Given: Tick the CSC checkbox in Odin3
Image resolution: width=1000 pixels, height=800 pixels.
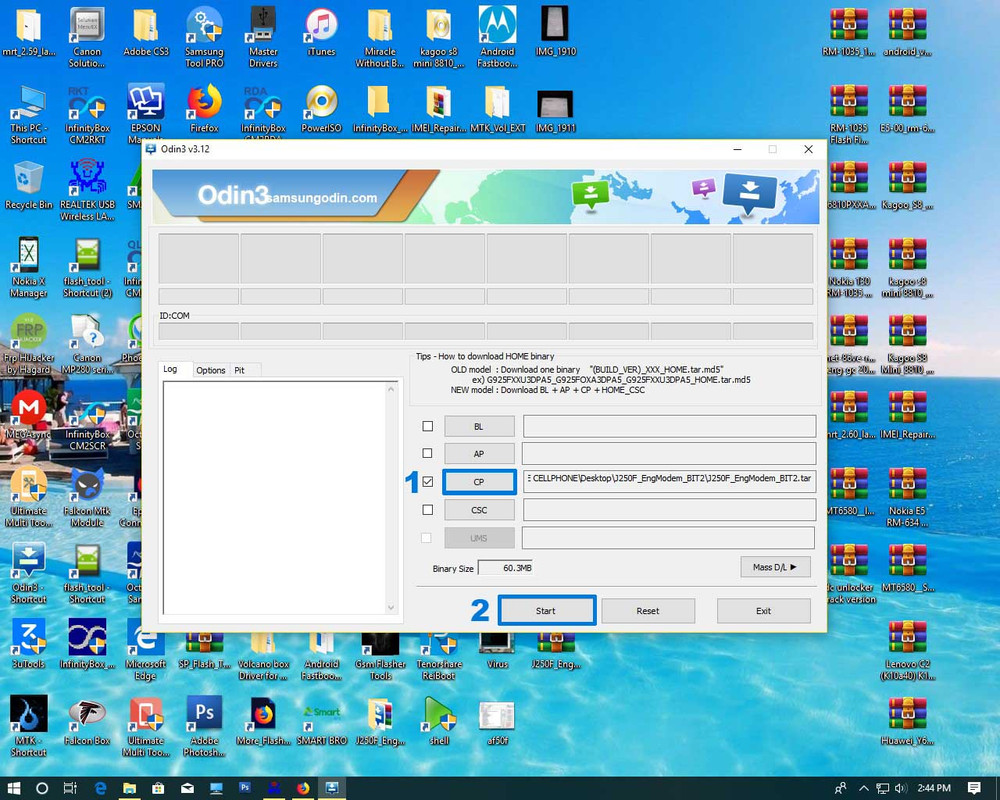Looking at the screenshot, I should [x=427, y=510].
